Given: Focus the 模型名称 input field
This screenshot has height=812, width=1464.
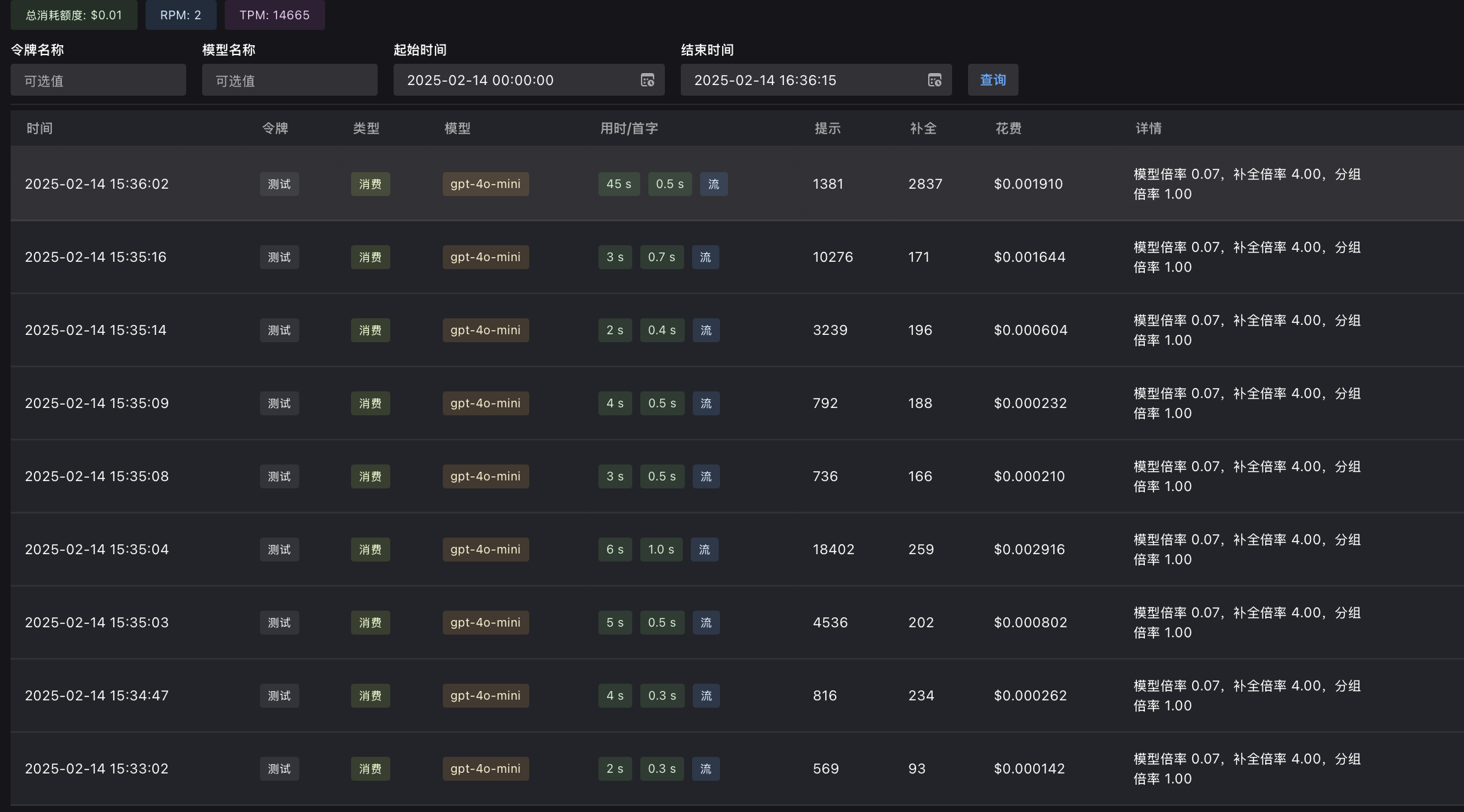Looking at the screenshot, I should (290, 80).
